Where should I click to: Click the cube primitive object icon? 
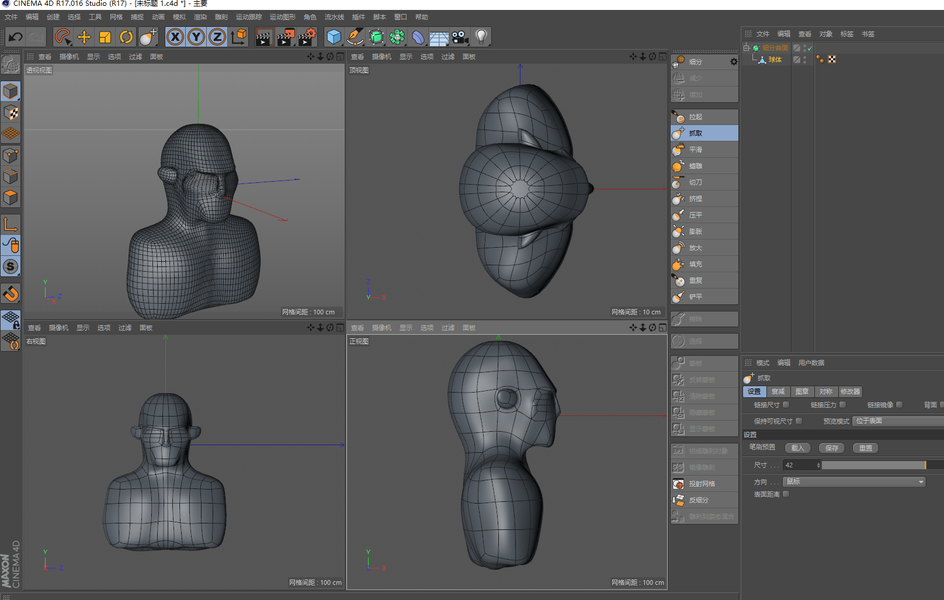pos(334,37)
